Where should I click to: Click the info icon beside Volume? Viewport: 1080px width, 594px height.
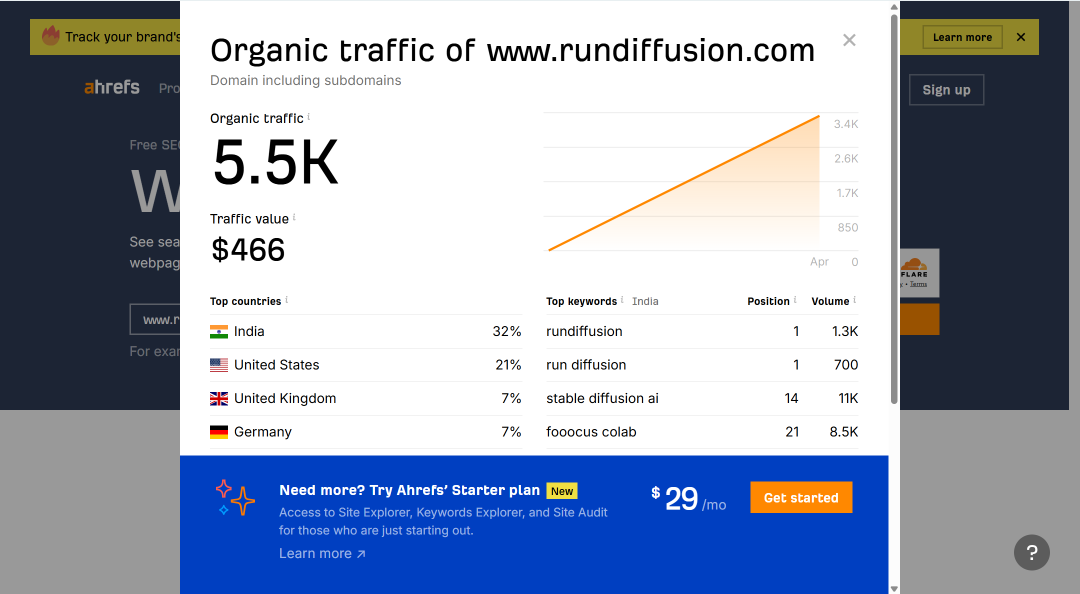855,300
